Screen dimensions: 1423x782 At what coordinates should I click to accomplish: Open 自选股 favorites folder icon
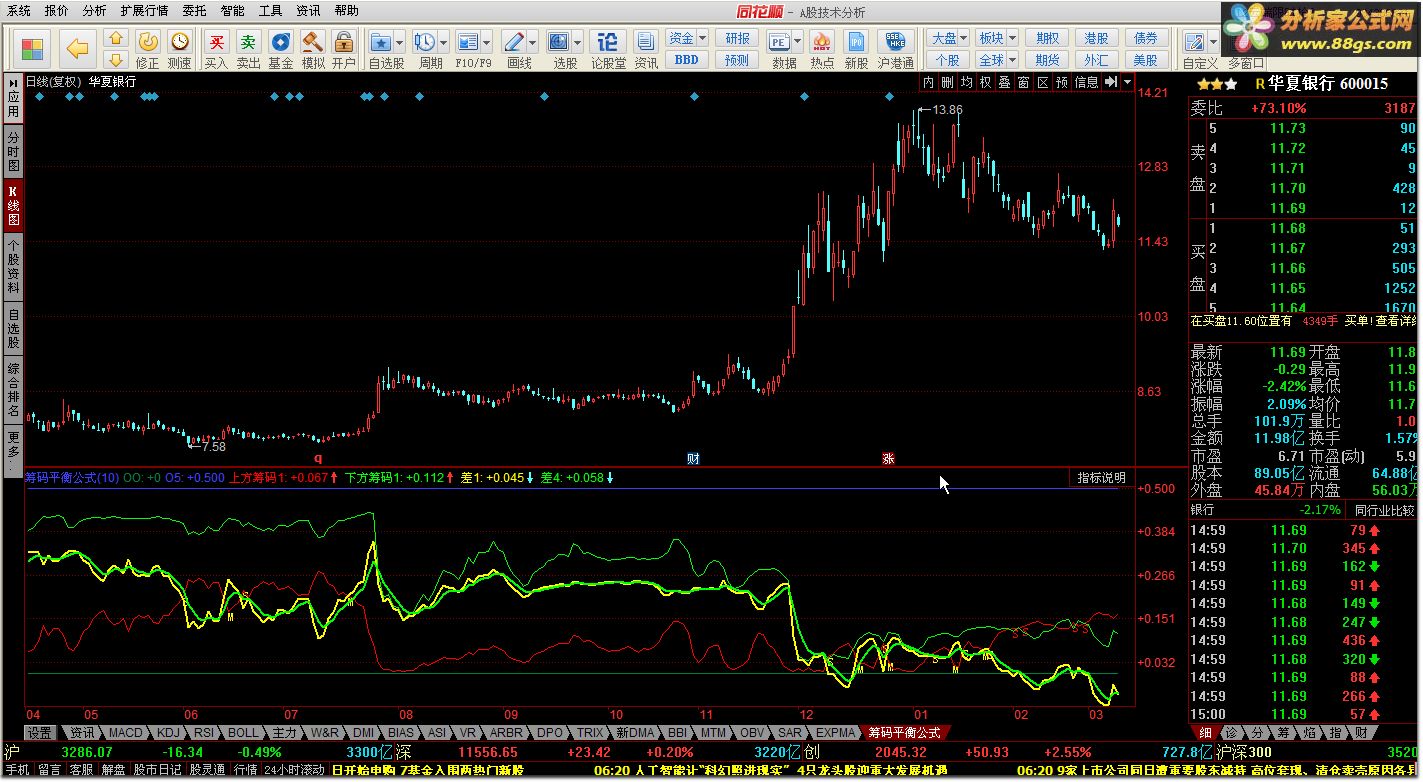[381, 42]
